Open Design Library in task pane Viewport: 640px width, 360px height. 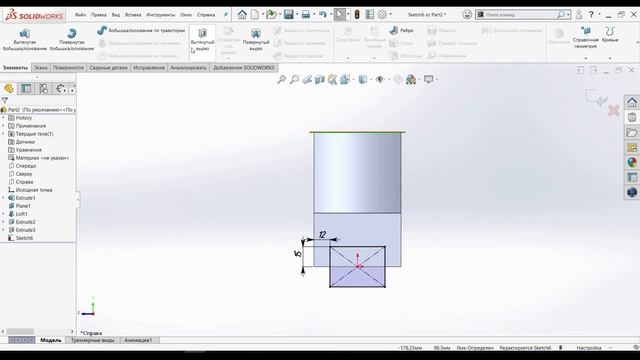click(632, 118)
